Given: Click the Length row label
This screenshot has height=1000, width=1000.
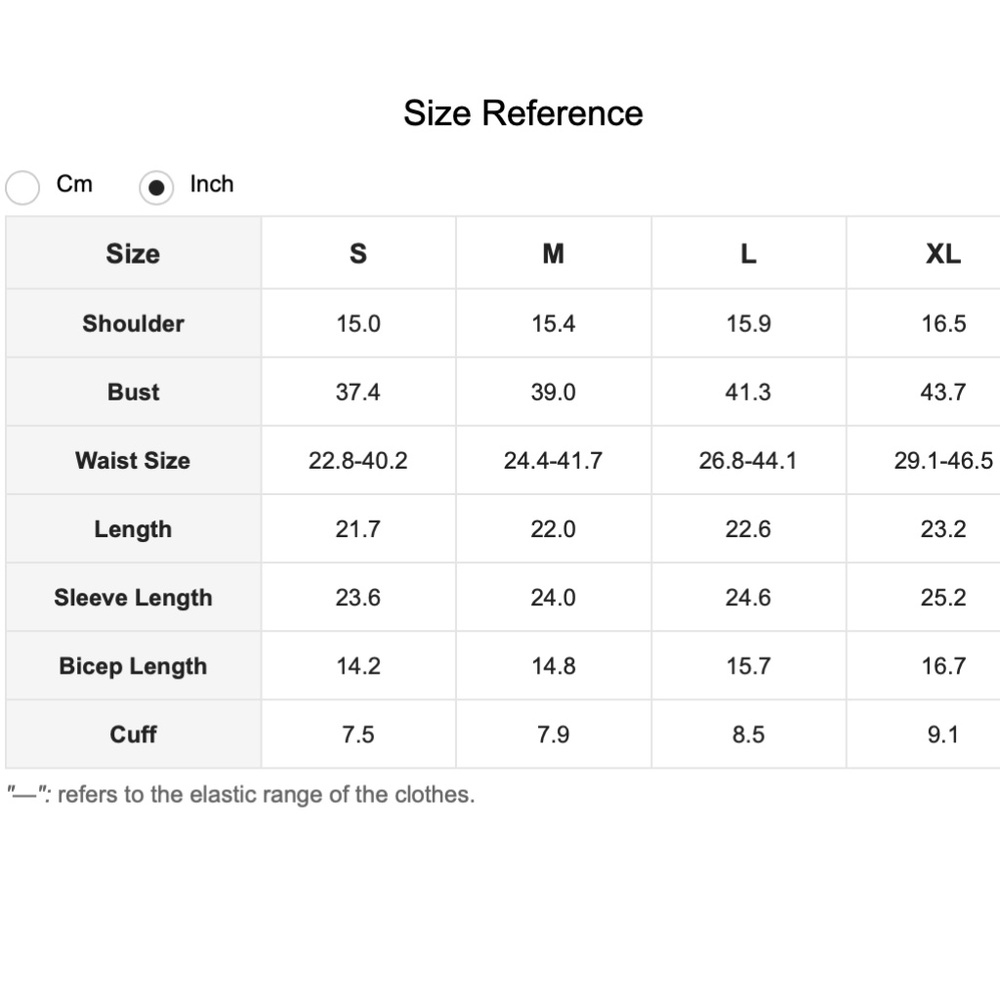Looking at the screenshot, I should pyautogui.click(x=133, y=529).
